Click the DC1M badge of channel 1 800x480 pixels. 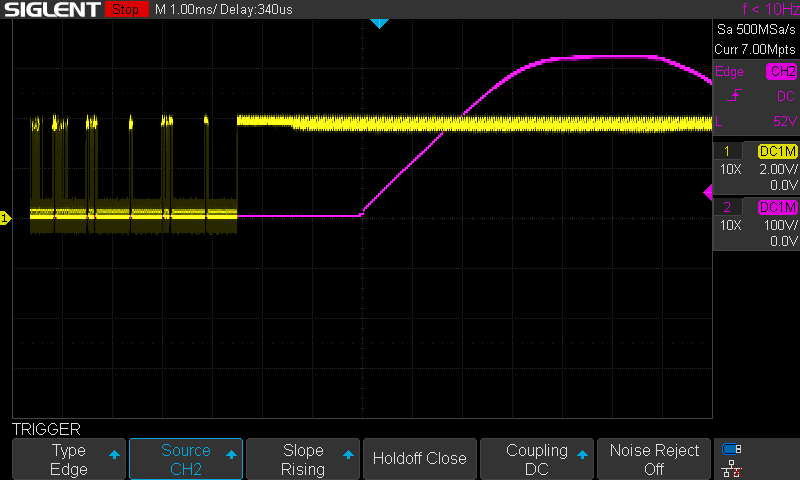tap(778, 151)
